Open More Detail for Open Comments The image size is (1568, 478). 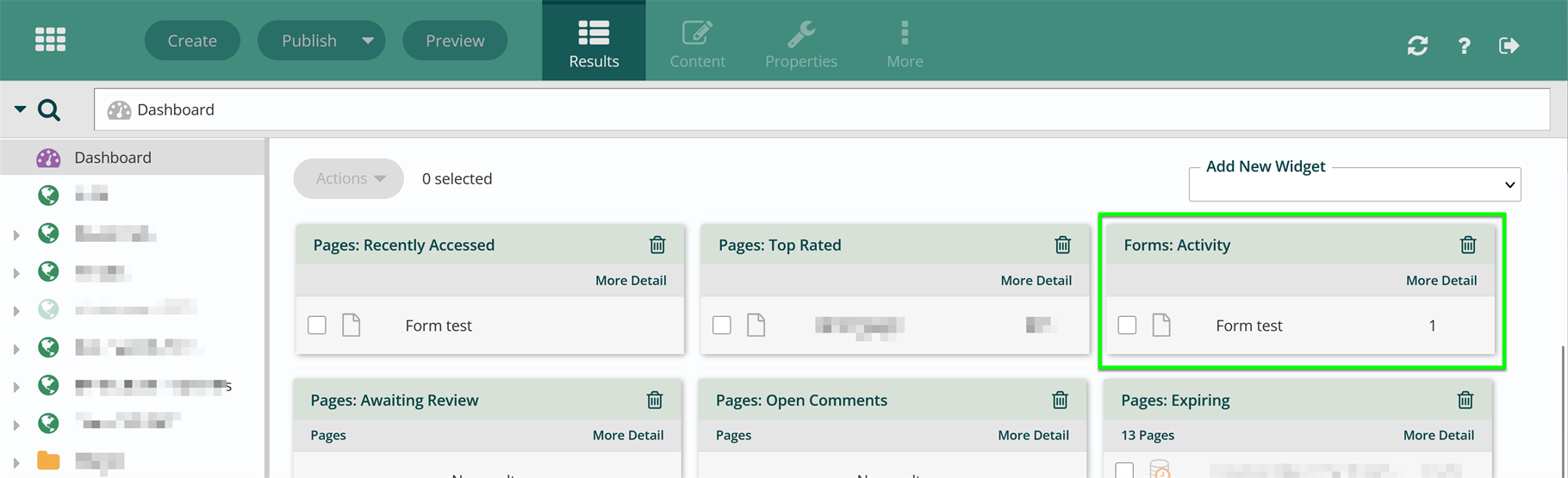[1033, 436]
